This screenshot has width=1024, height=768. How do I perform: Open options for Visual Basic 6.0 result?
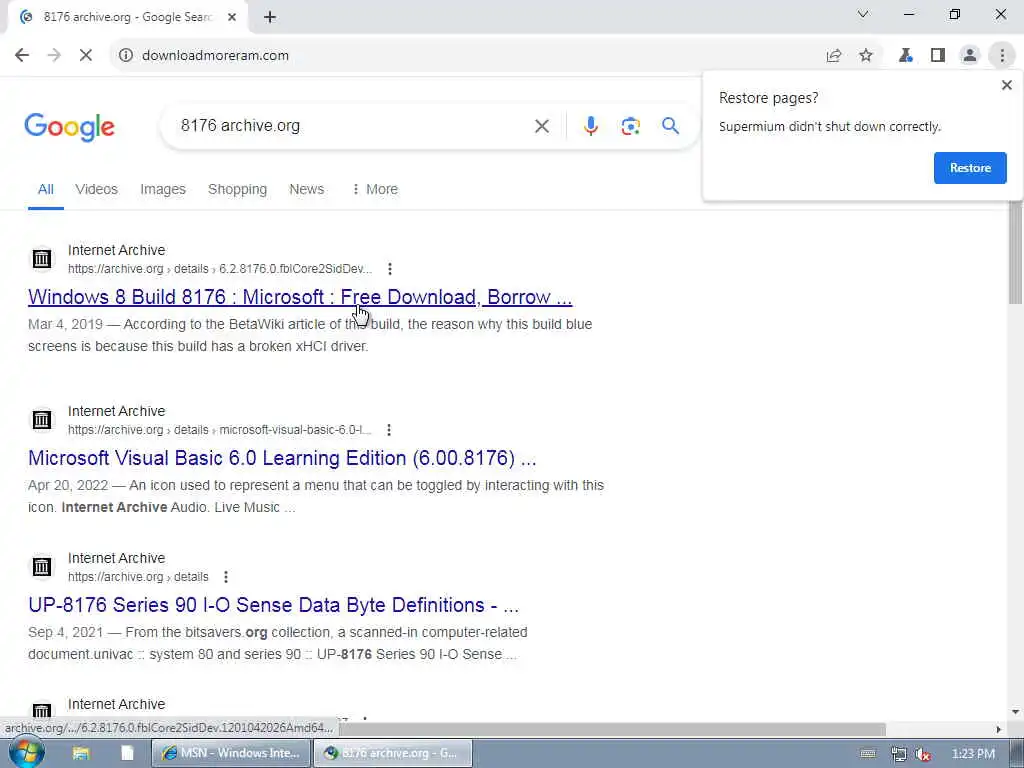click(x=389, y=430)
